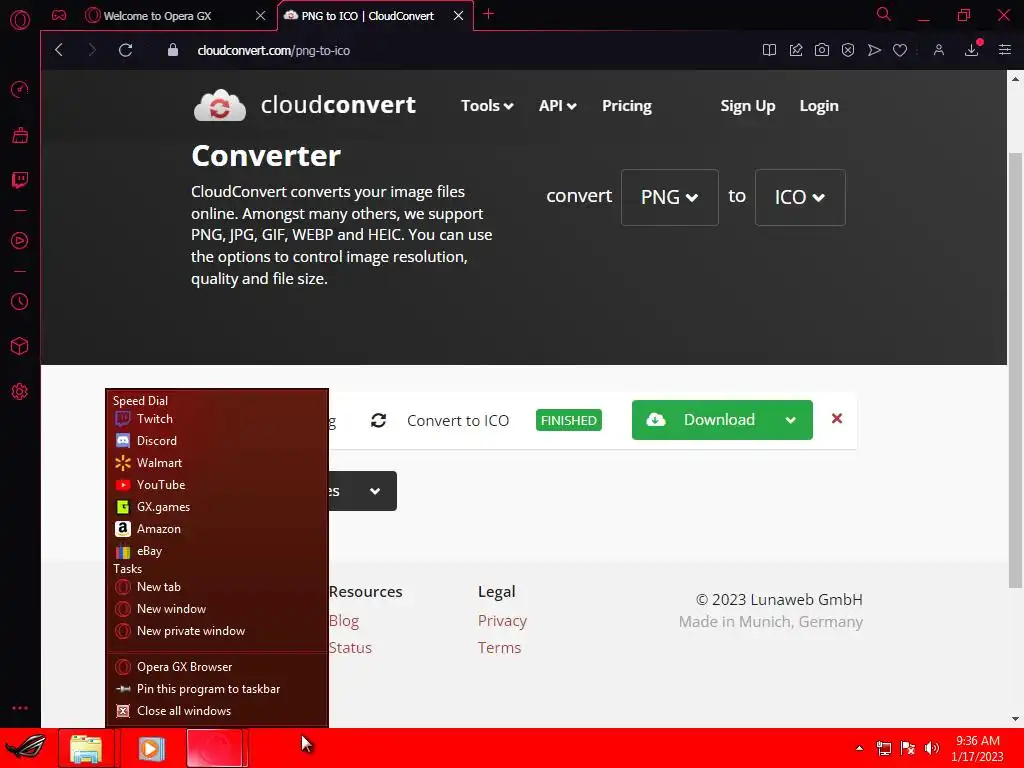Open the edit/pinboard icon in address bar
Image resolution: width=1024 pixels, height=768 pixels.
pos(795,50)
